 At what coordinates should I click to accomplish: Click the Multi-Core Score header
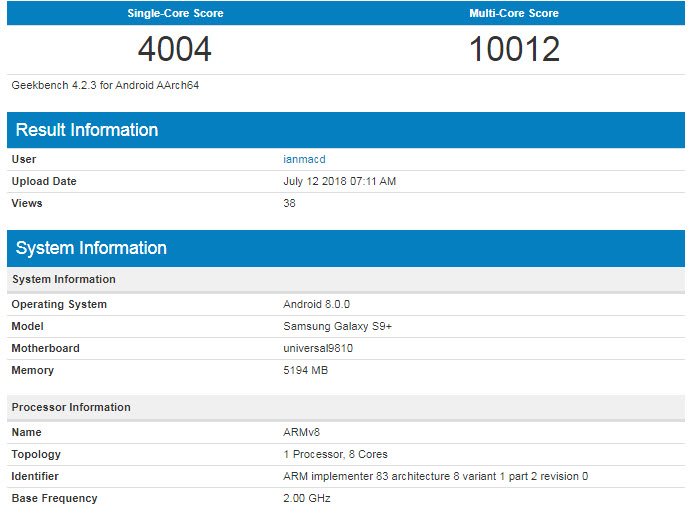tap(514, 13)
